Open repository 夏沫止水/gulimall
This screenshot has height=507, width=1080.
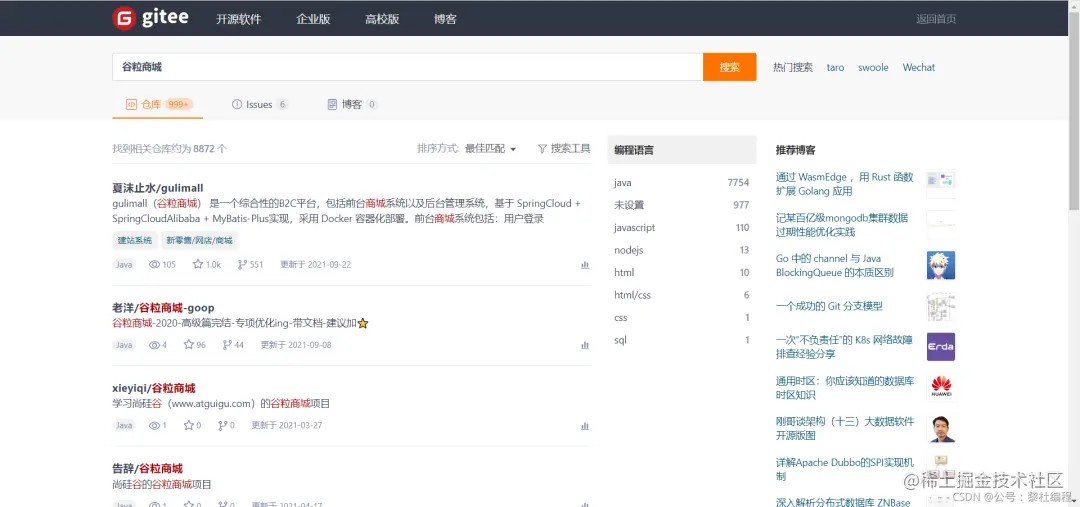(158, 188)
